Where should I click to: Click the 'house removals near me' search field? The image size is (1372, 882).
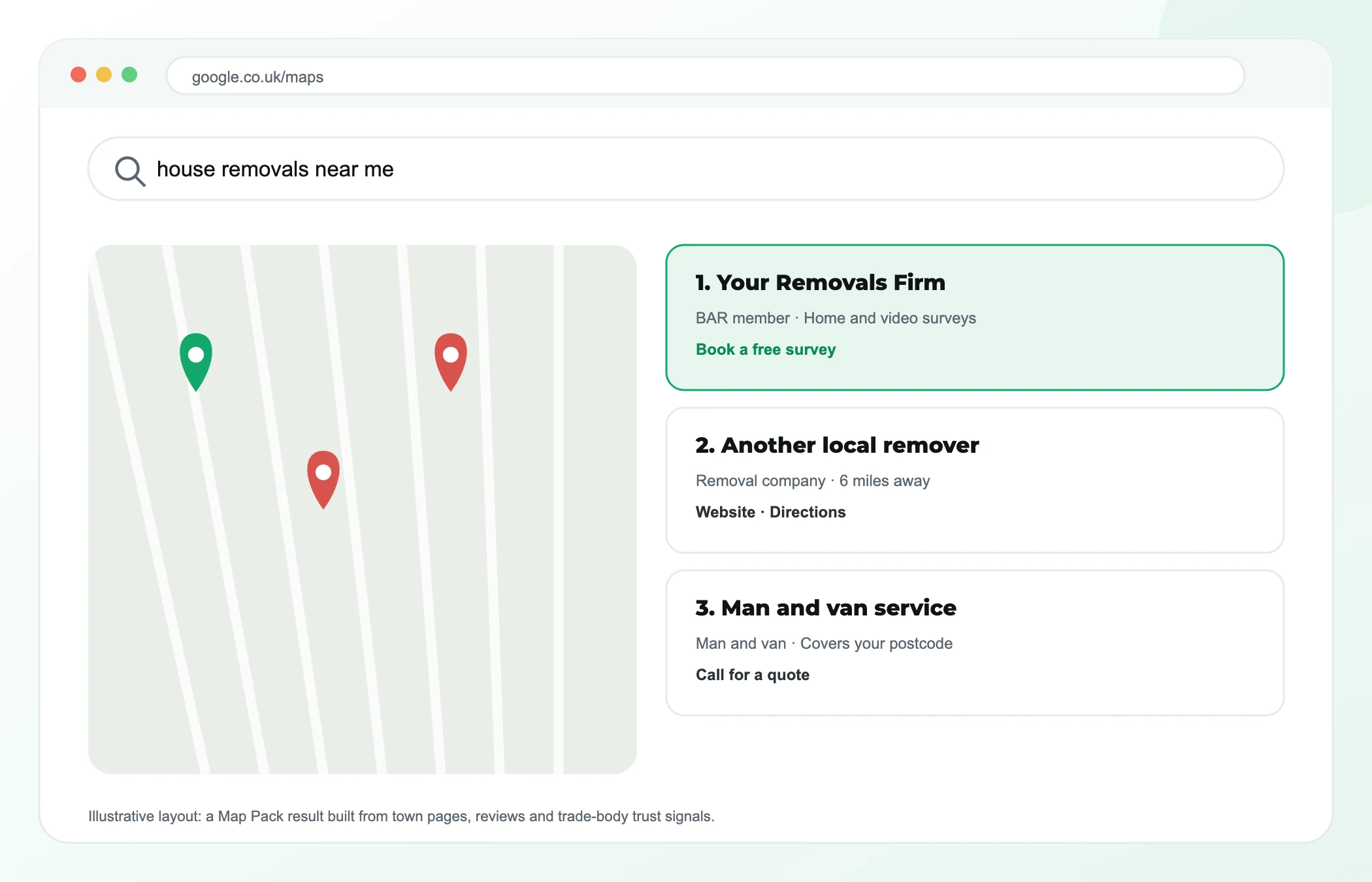[686, 169]
